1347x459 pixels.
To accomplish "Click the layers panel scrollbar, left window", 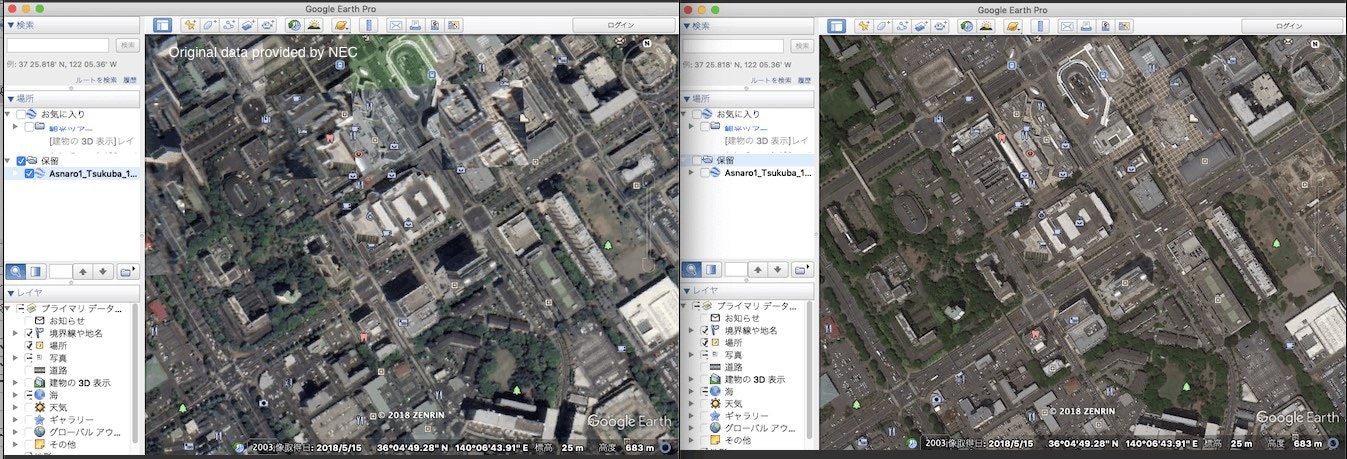I will tap(136, 375).
